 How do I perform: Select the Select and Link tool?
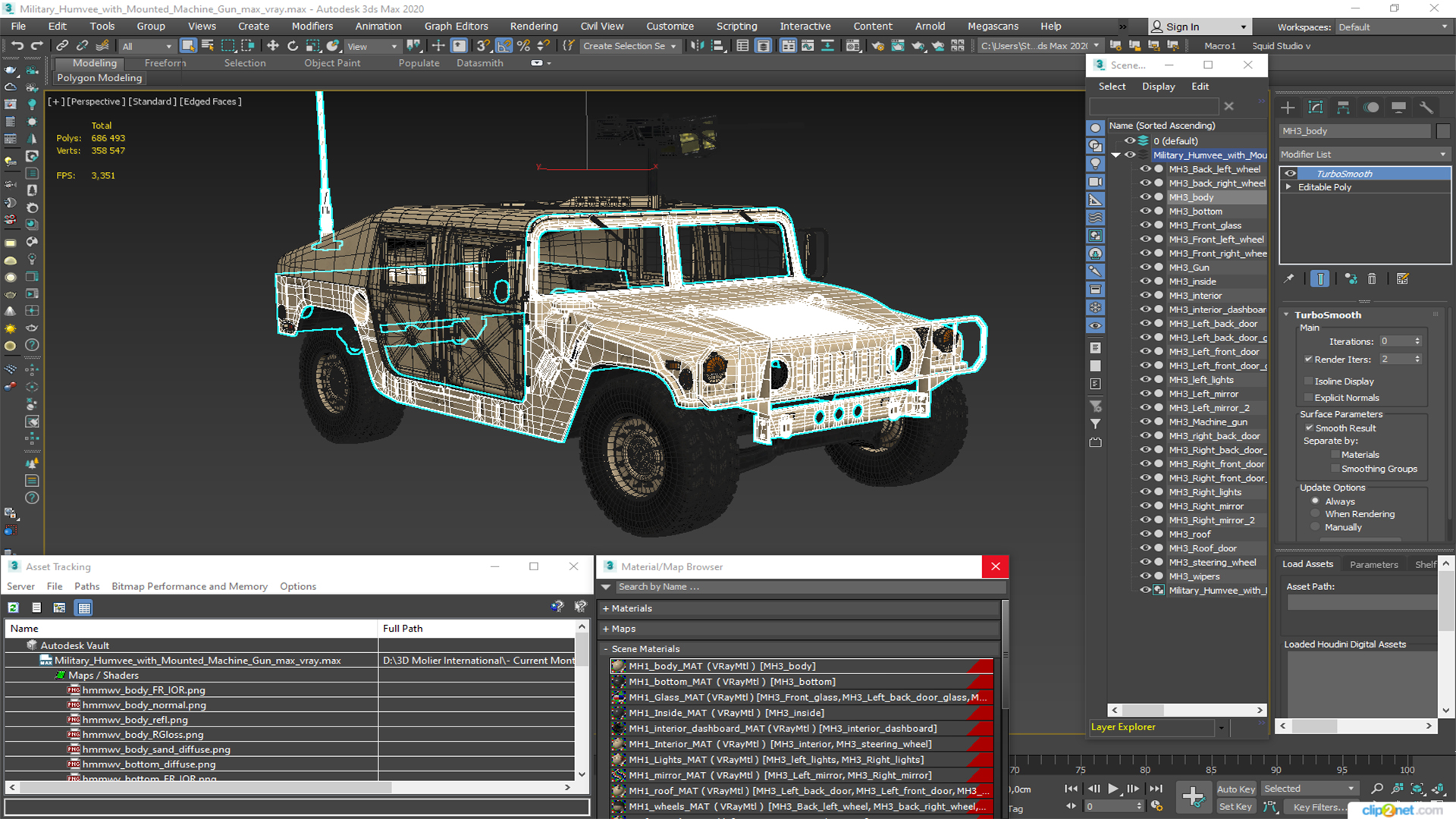[x=63, y=45]
